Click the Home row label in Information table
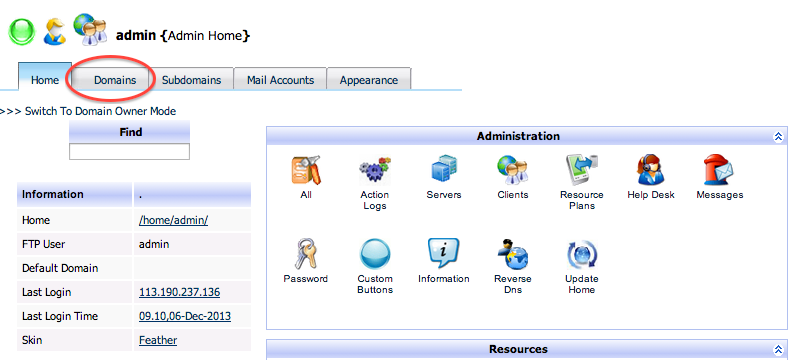807x360 pixels. [x=36, y=220]
